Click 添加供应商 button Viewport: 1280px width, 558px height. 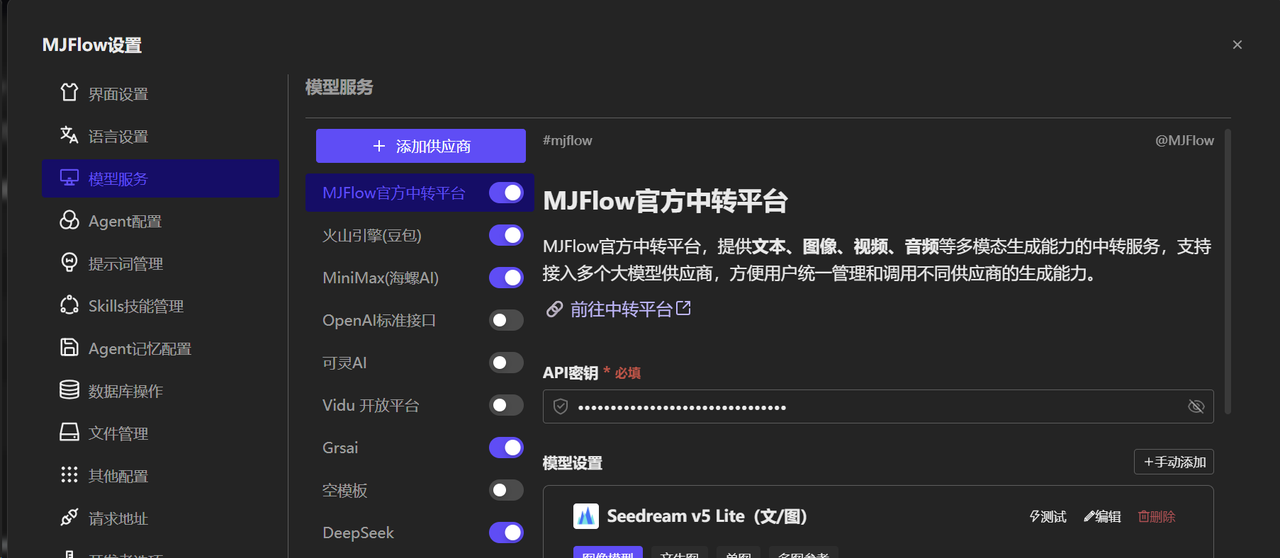pyautogui.click(x=421, y=146)
